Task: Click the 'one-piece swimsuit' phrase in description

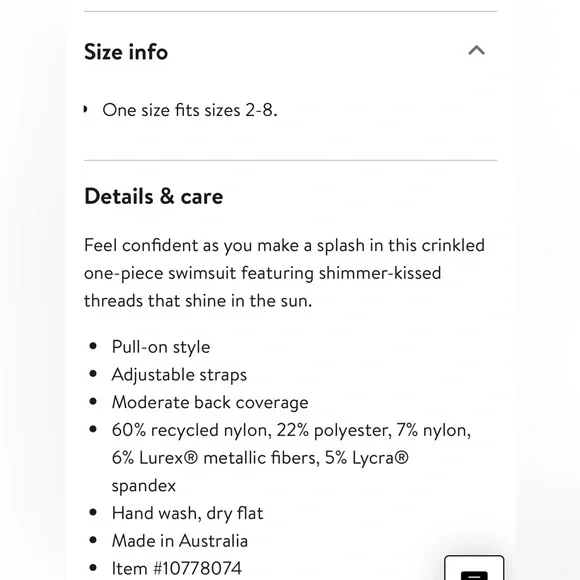Action: 160,273
